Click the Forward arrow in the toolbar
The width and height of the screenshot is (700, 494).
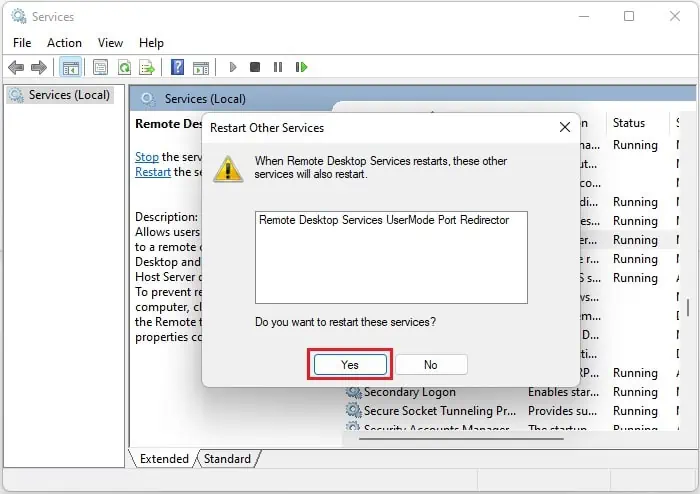(39, 67)
